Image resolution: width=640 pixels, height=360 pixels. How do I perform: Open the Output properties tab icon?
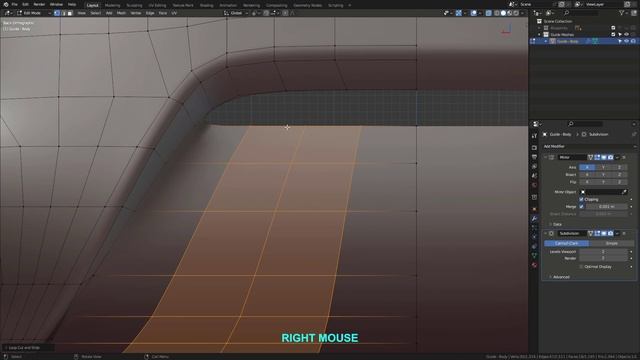click(534, 157)
